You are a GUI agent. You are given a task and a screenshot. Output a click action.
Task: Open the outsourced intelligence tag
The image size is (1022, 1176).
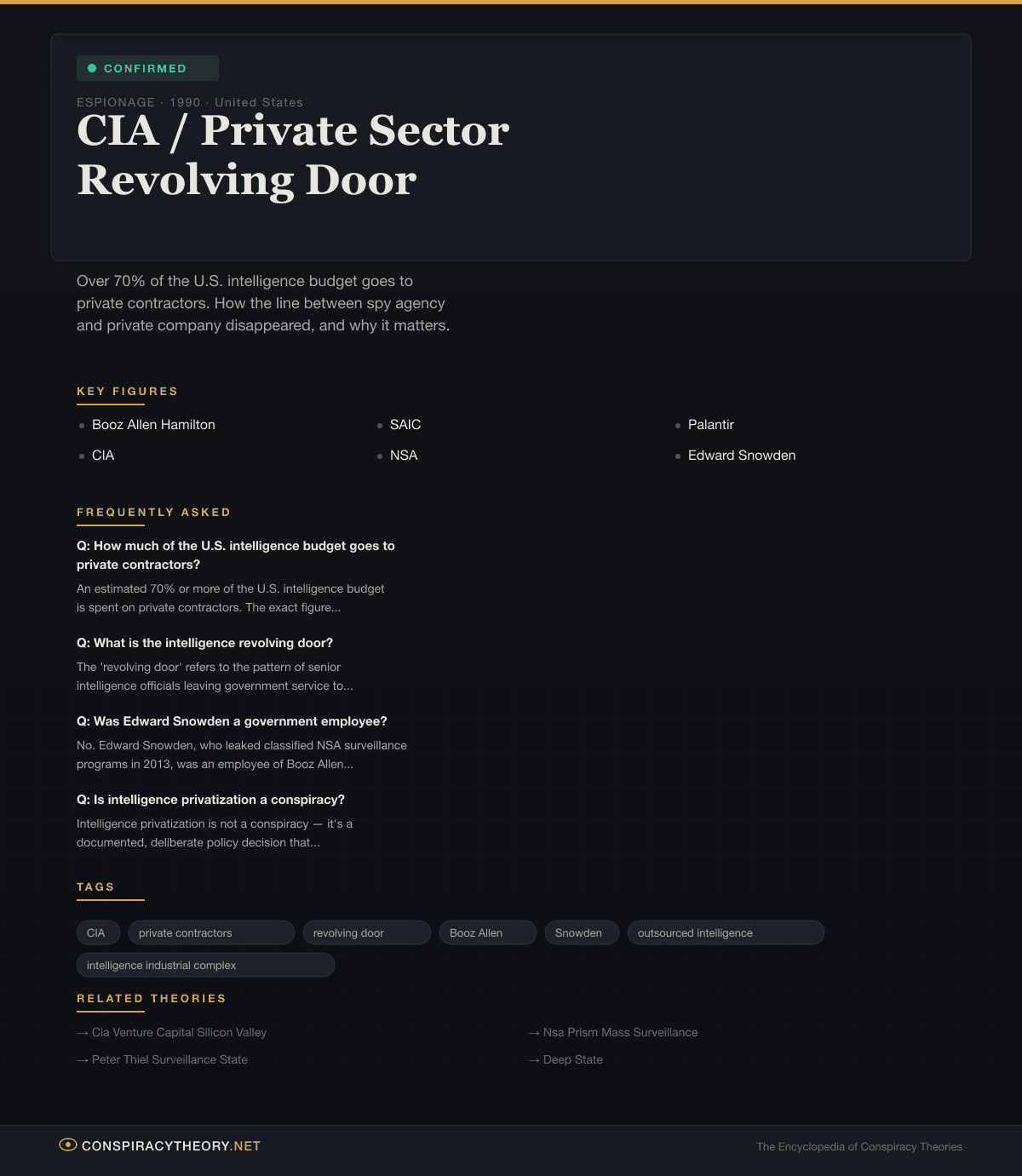[725, 932]
